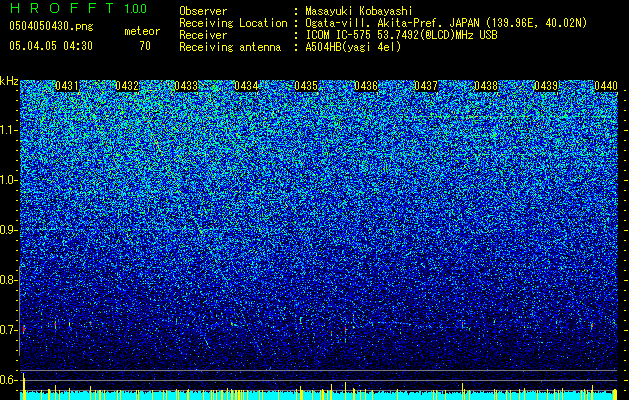Click the meteor count value 70
Screen dimensions: 629x400
point(145,46)
